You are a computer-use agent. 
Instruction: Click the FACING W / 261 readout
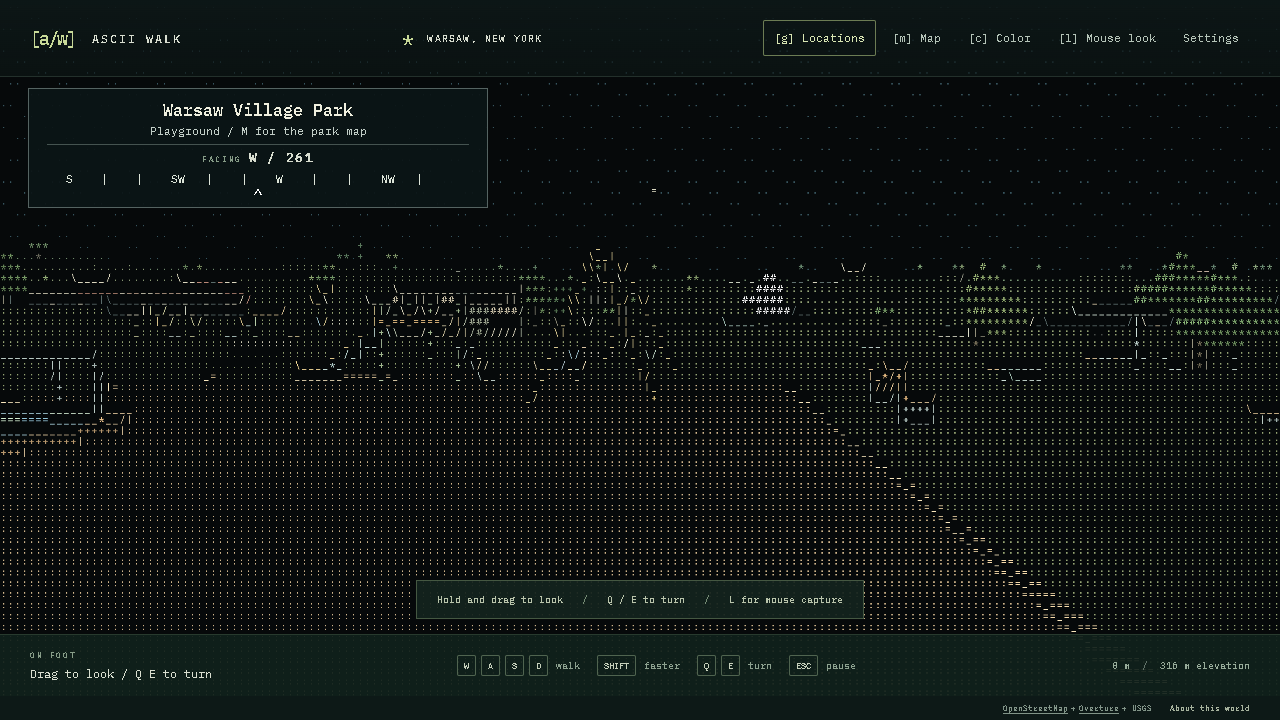pyautogui.click(x=258, y=158)
